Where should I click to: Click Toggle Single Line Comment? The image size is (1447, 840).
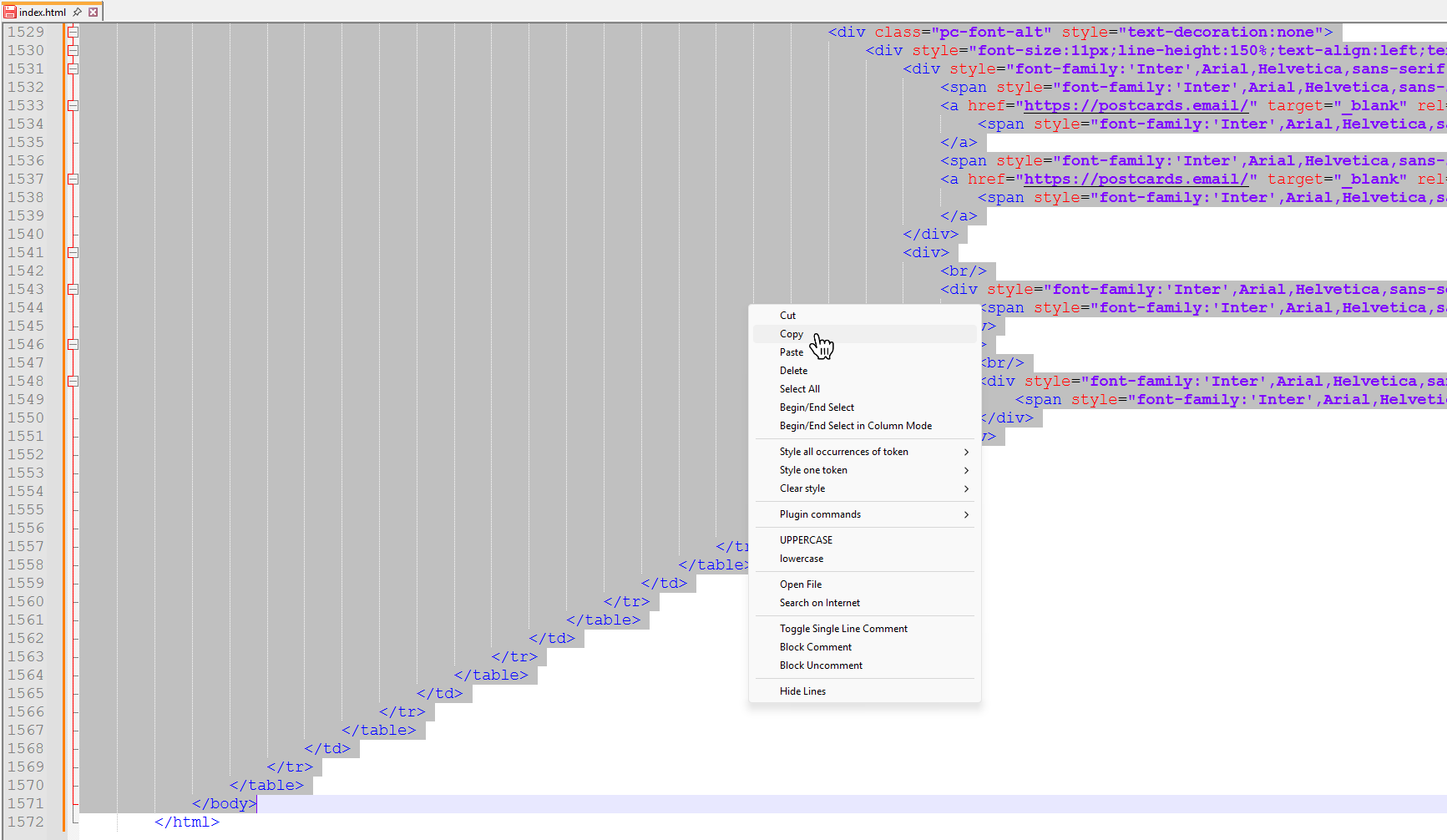point(865,629)
